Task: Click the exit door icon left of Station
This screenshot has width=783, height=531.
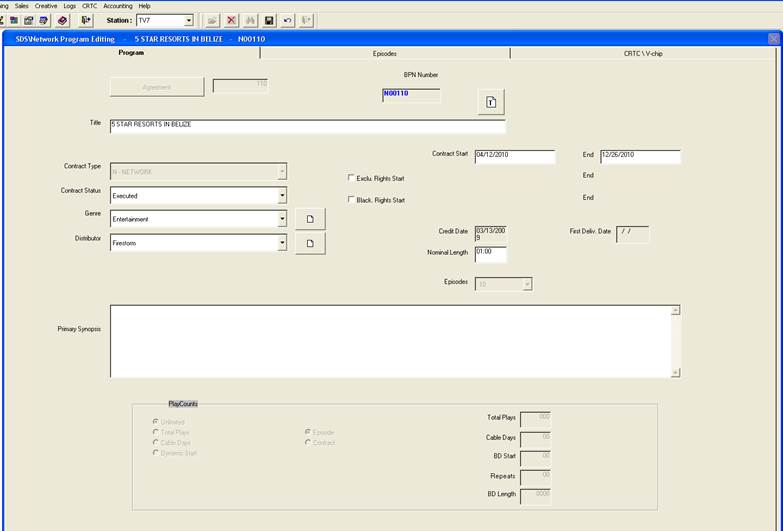Action: (86, 20)
